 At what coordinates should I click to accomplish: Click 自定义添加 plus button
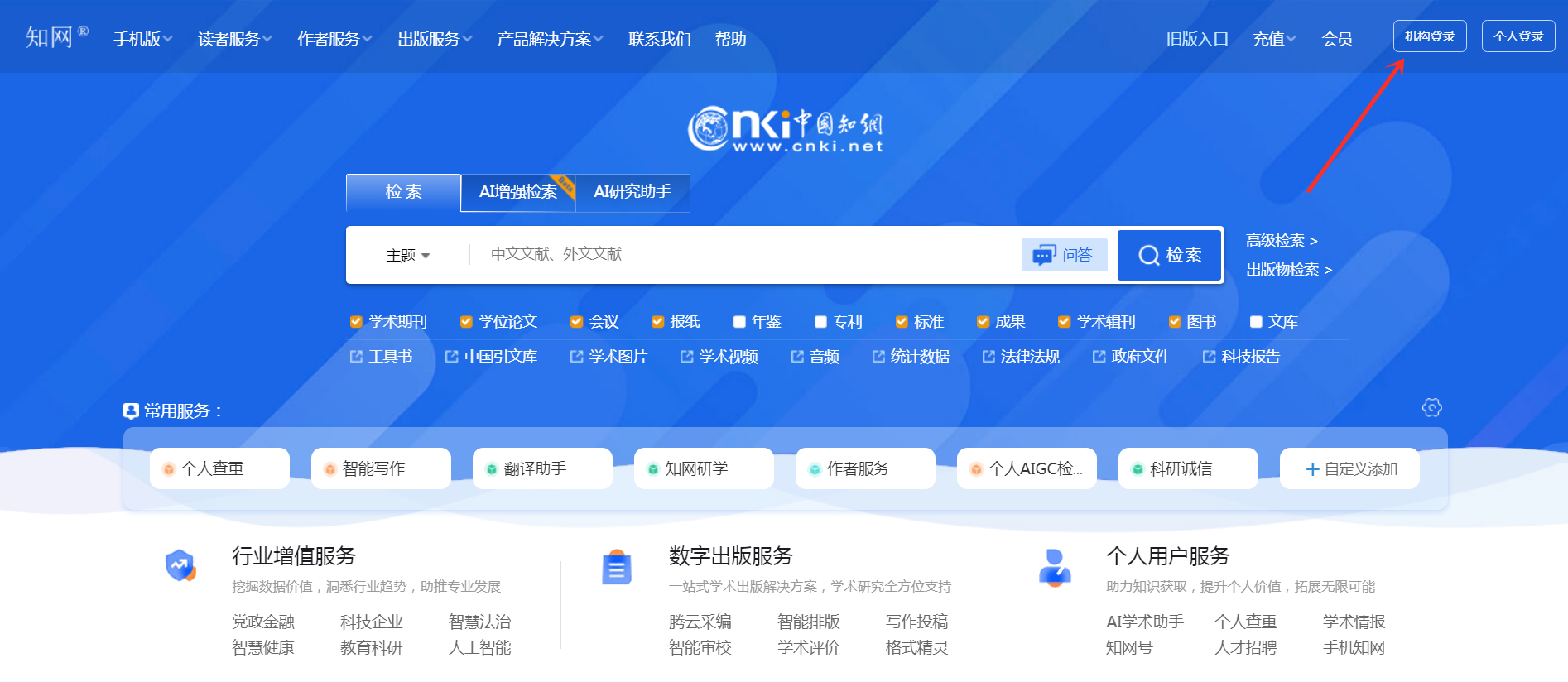point(1349,468)
